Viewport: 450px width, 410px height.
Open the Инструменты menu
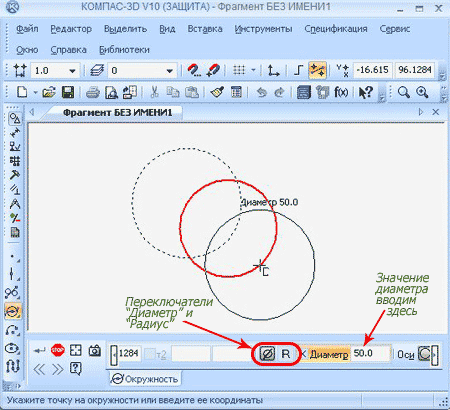[263, 29]
